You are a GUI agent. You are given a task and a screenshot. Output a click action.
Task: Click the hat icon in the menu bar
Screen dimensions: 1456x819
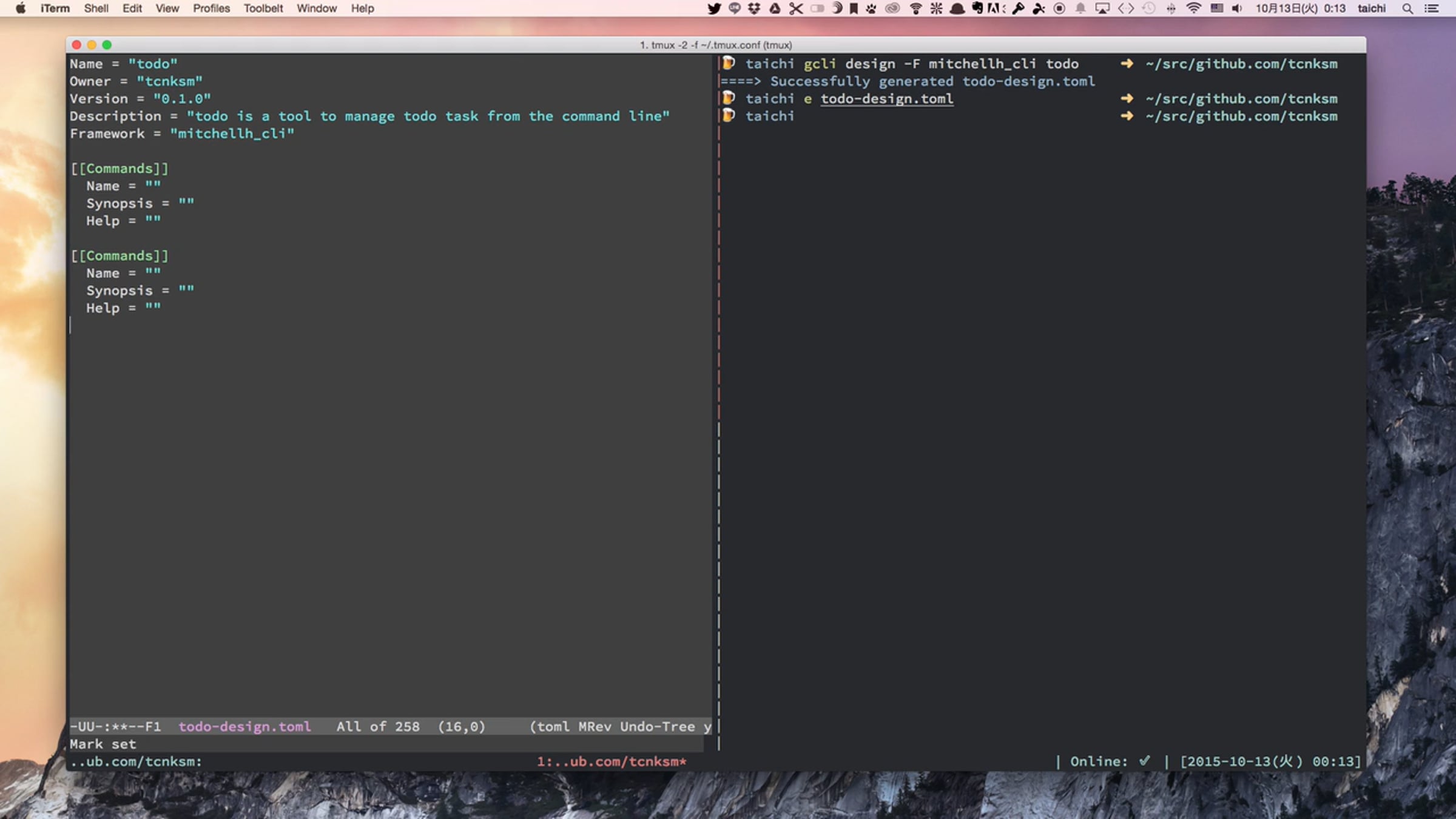957,8
